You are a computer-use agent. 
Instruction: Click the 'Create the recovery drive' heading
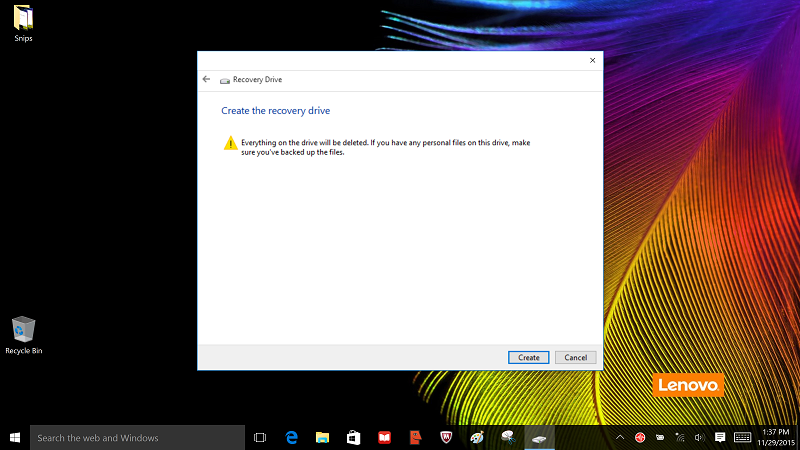(x=276, y=111)
